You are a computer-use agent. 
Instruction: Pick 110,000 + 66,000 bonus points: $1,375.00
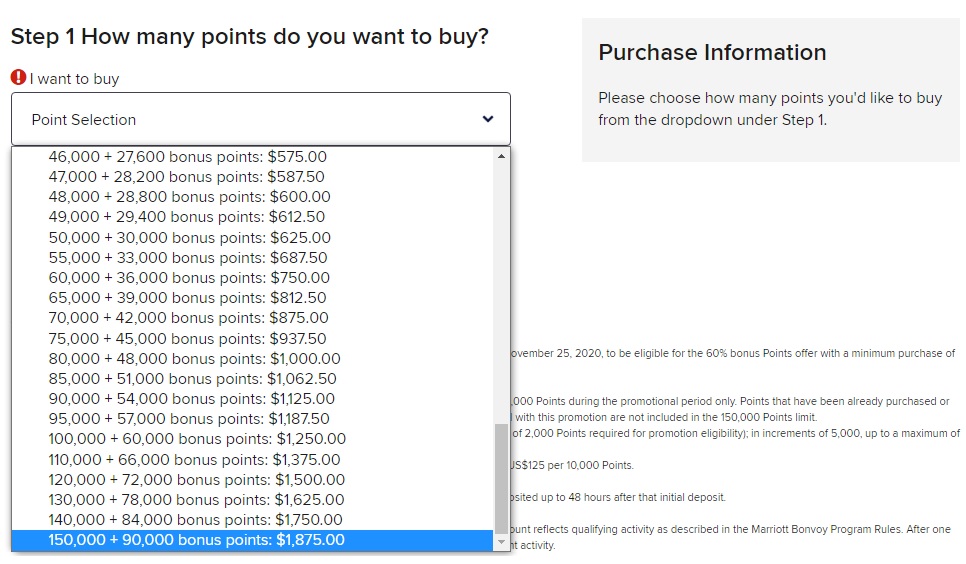tap(195, 459)
